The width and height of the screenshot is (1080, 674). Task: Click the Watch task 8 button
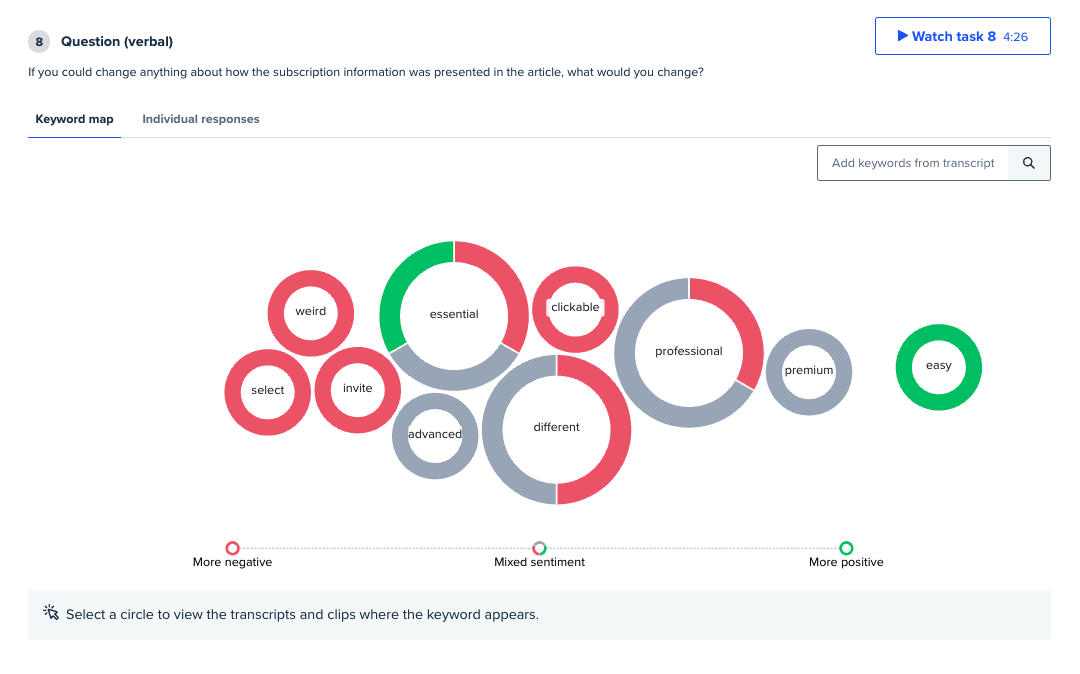[962, 36]
